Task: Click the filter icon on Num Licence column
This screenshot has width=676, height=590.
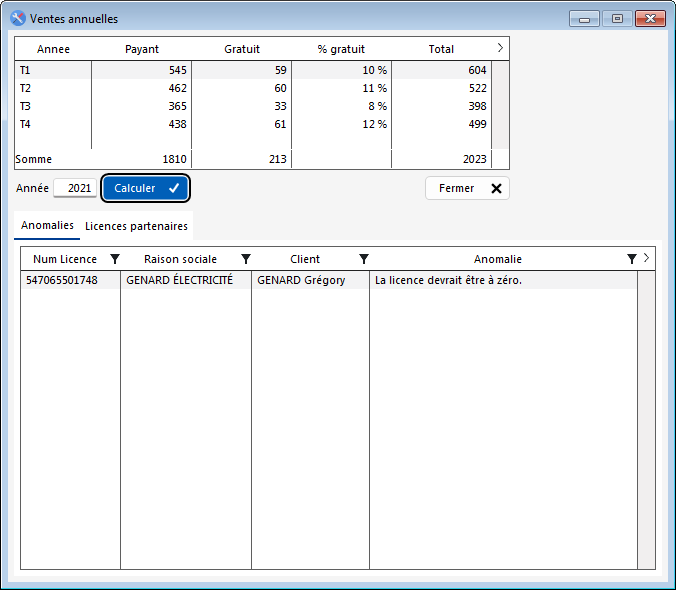Action: [114, 259]
